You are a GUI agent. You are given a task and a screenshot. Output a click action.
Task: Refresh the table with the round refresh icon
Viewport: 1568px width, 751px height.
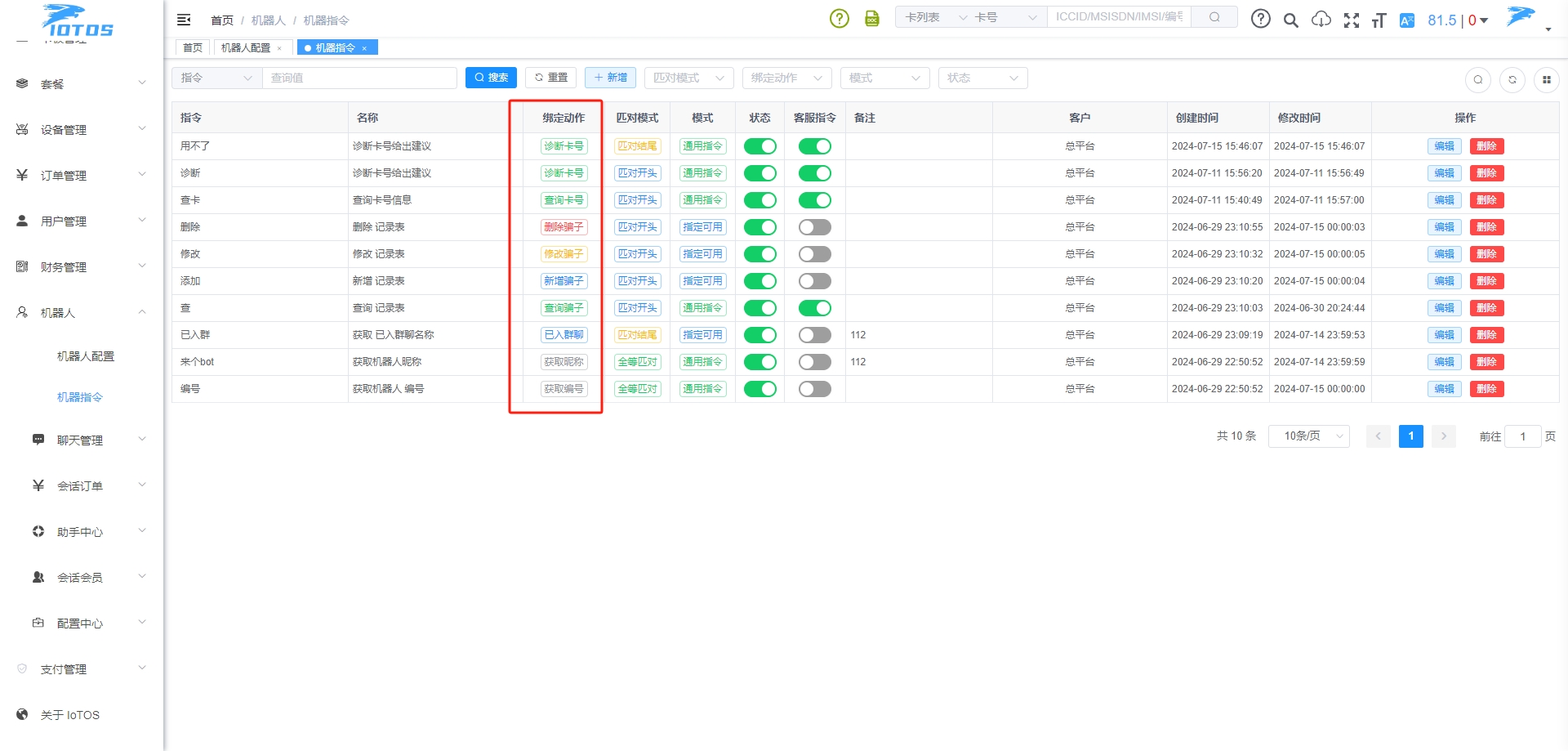1512,80
